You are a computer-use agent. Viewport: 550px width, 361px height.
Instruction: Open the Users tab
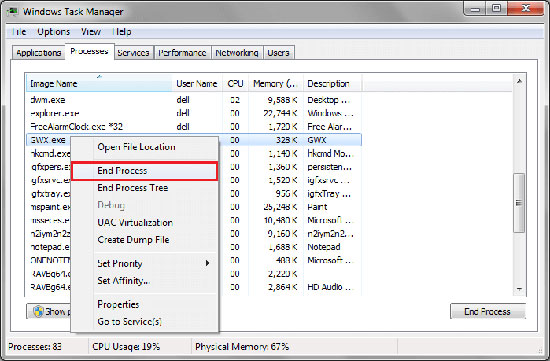279,53
